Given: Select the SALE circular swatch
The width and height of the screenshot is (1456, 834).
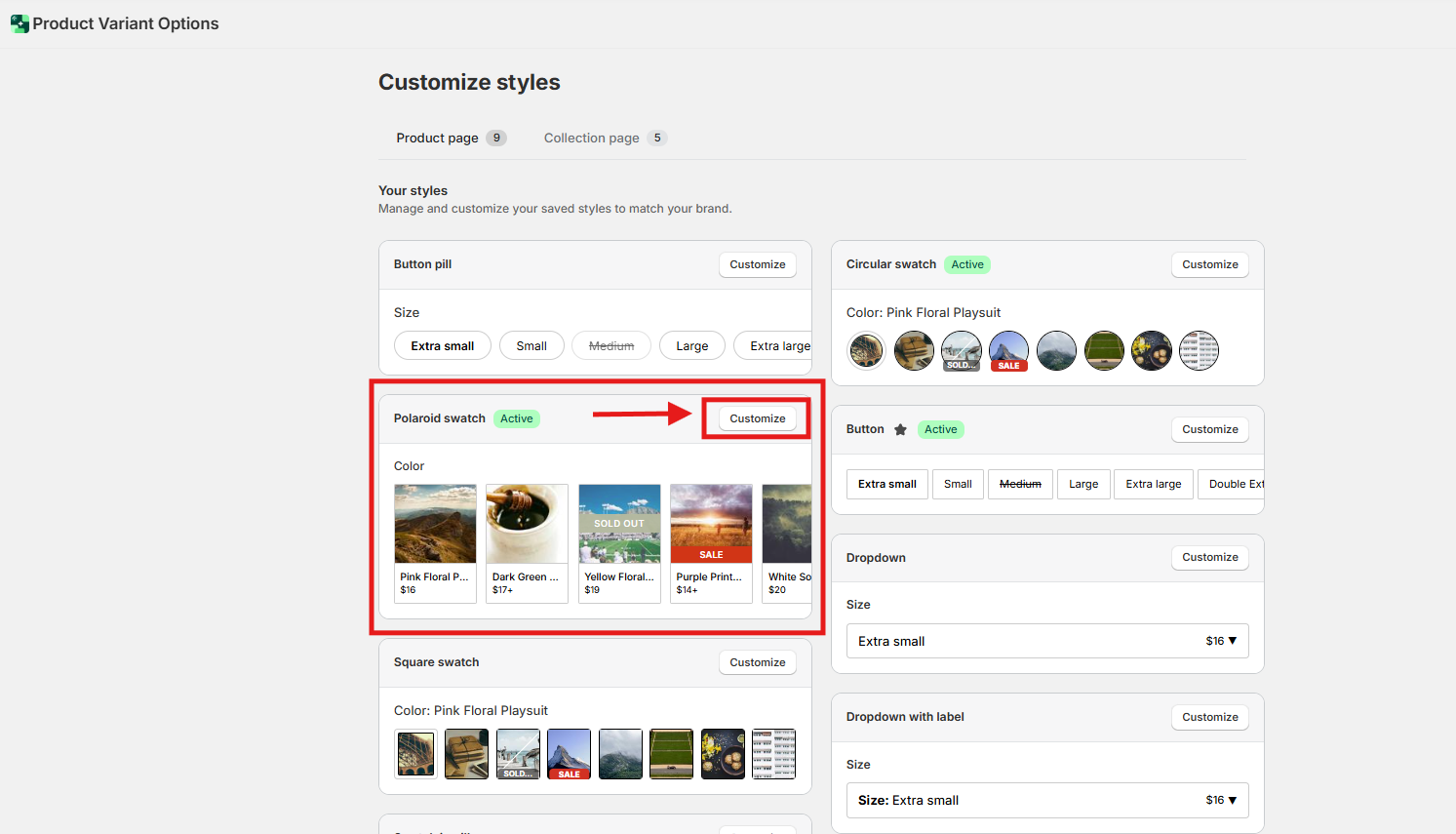Looking at the screenshot, I should pos(1008,350).
